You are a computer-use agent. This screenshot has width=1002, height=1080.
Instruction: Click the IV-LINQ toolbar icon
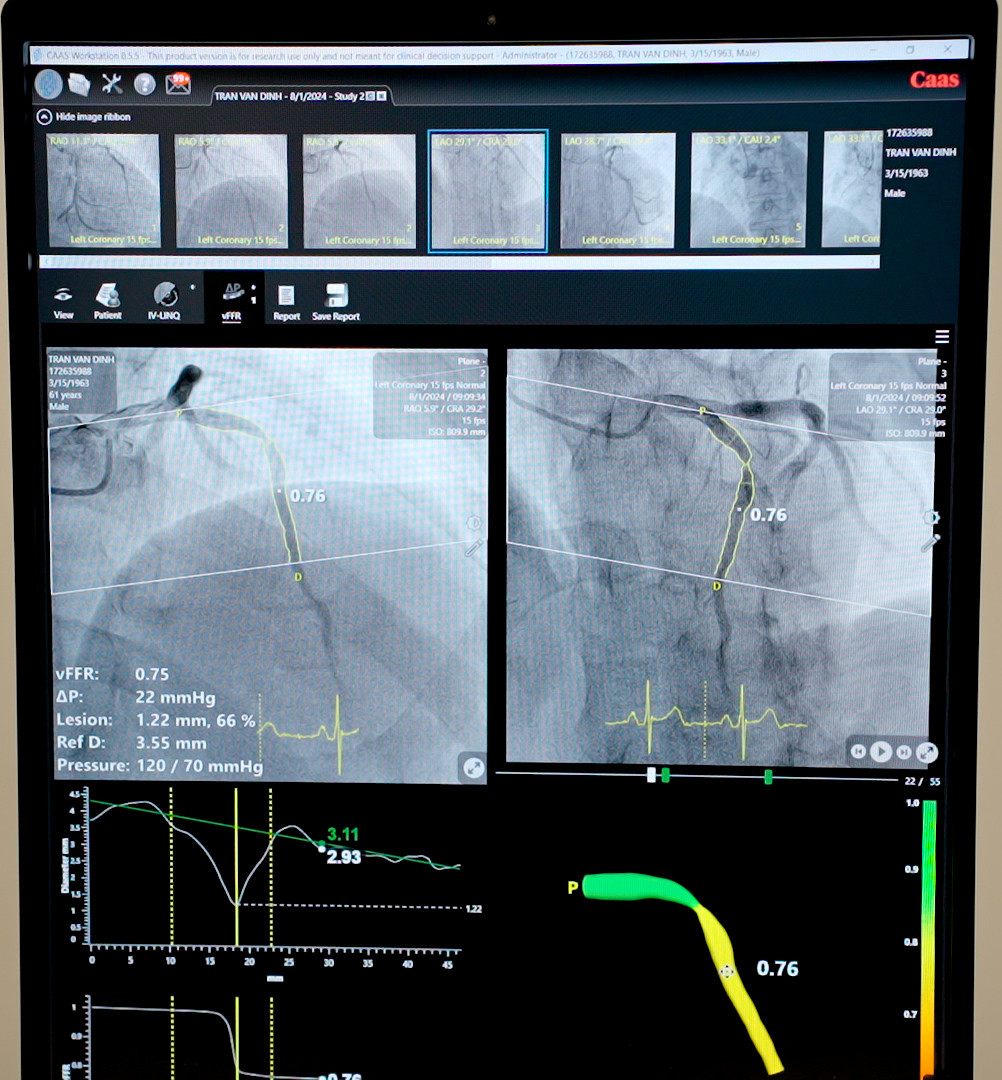[x=164, y=298]
